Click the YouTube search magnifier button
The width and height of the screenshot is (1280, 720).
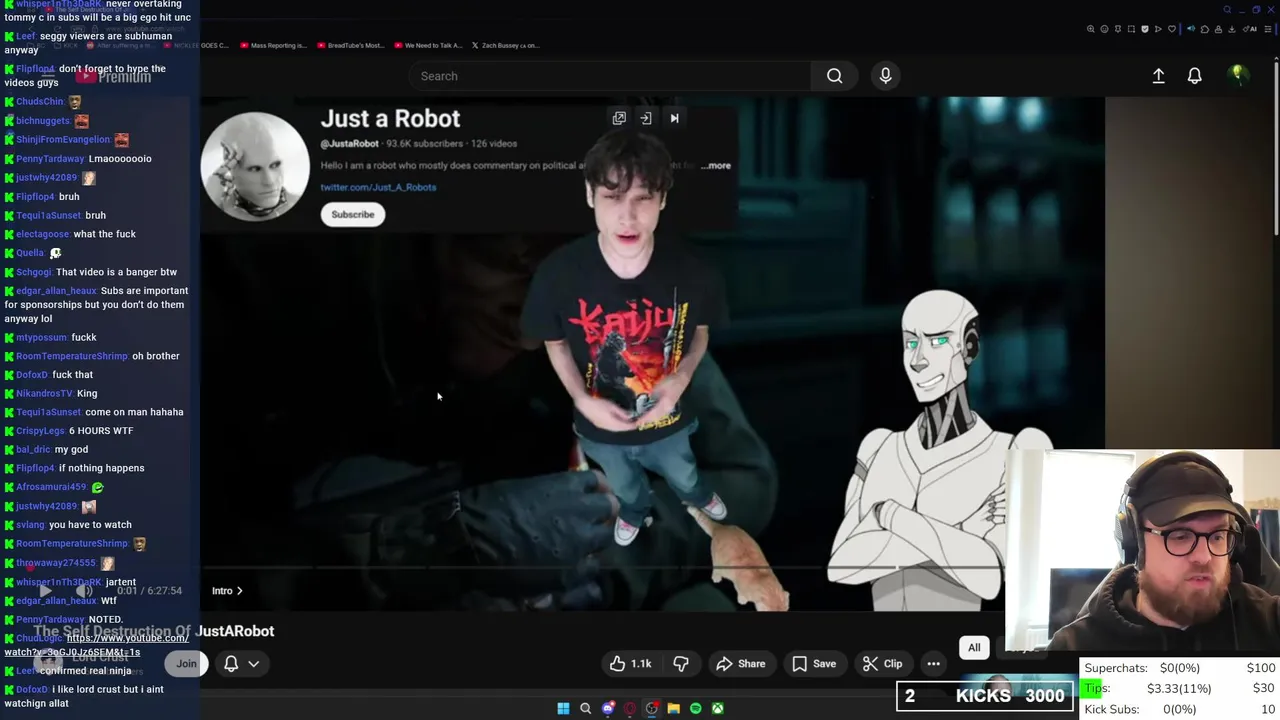pos(834,76)
